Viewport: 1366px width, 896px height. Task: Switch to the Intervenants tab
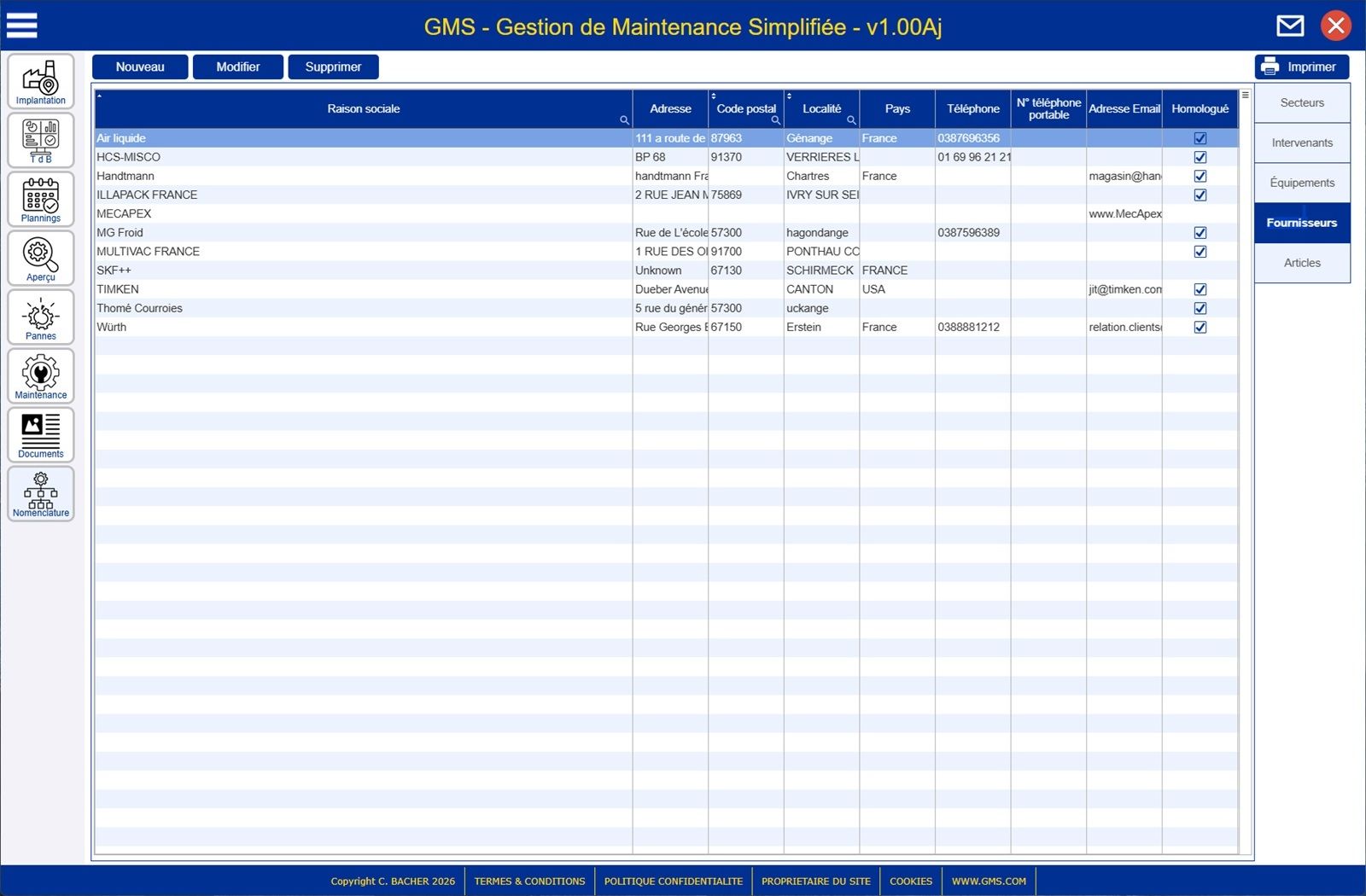tap(1301, 143)
